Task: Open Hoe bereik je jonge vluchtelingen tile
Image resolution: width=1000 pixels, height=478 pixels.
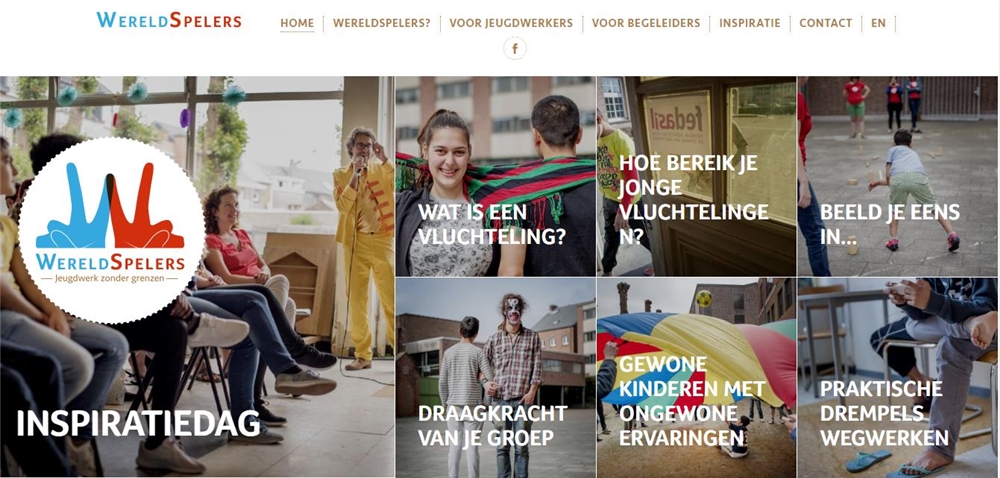Action: click(x=696, y=177)
